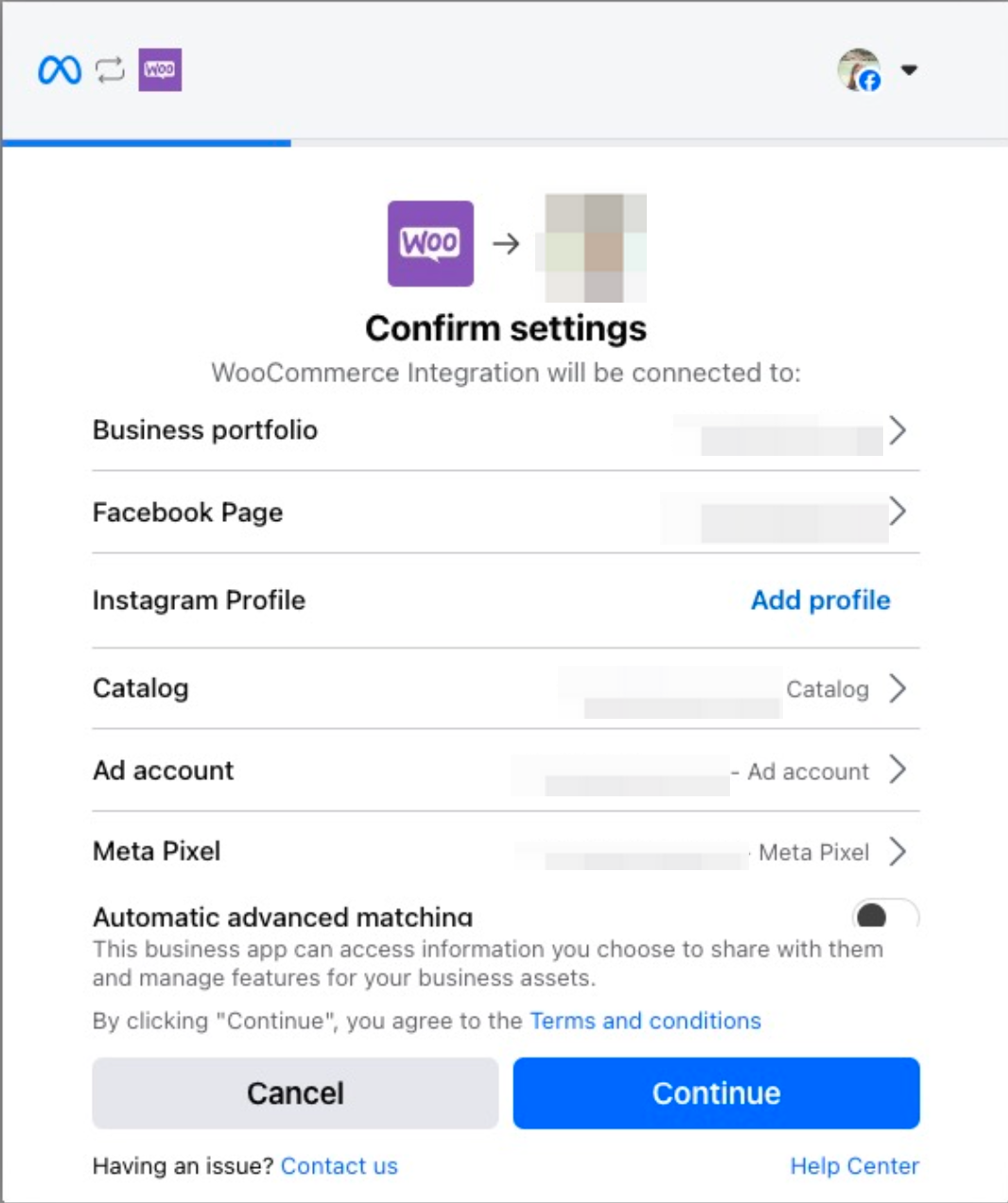Open the Contact us link
This screenshot has height=1203, width=1008.
tap(339, 1166)
